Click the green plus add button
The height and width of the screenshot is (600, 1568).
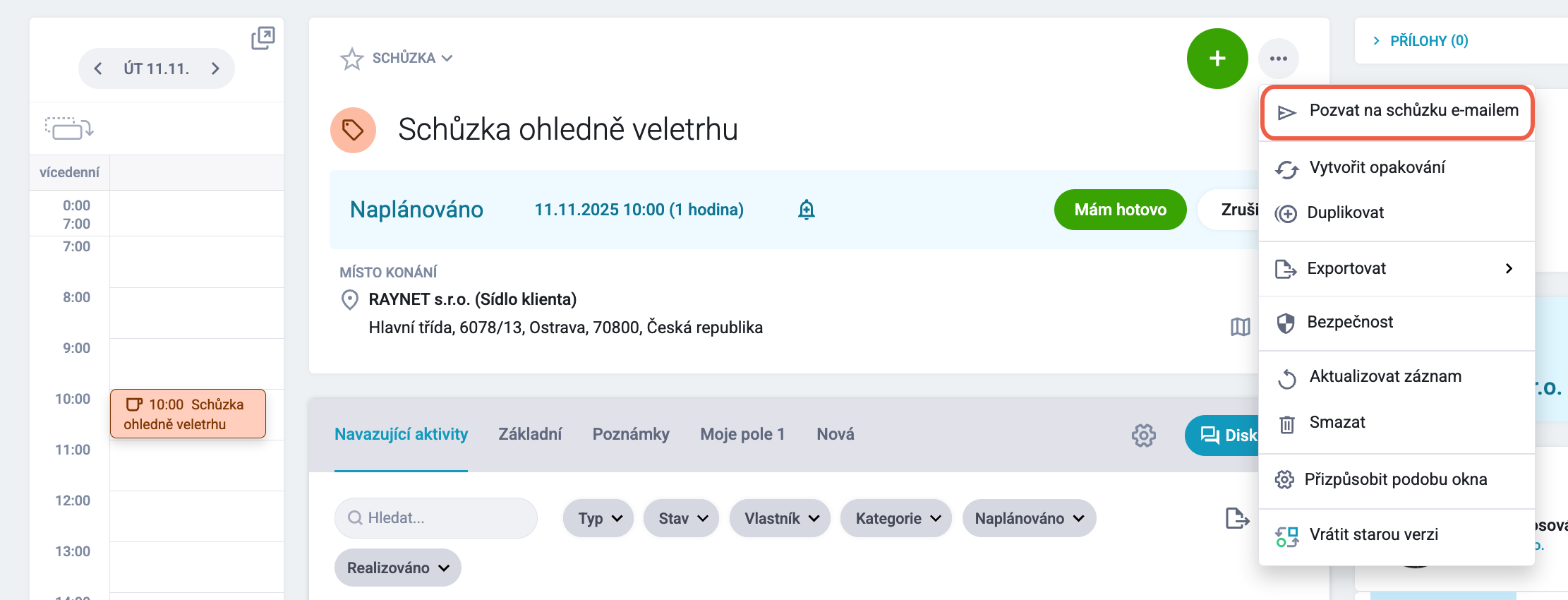click(x=1217, y=59)
